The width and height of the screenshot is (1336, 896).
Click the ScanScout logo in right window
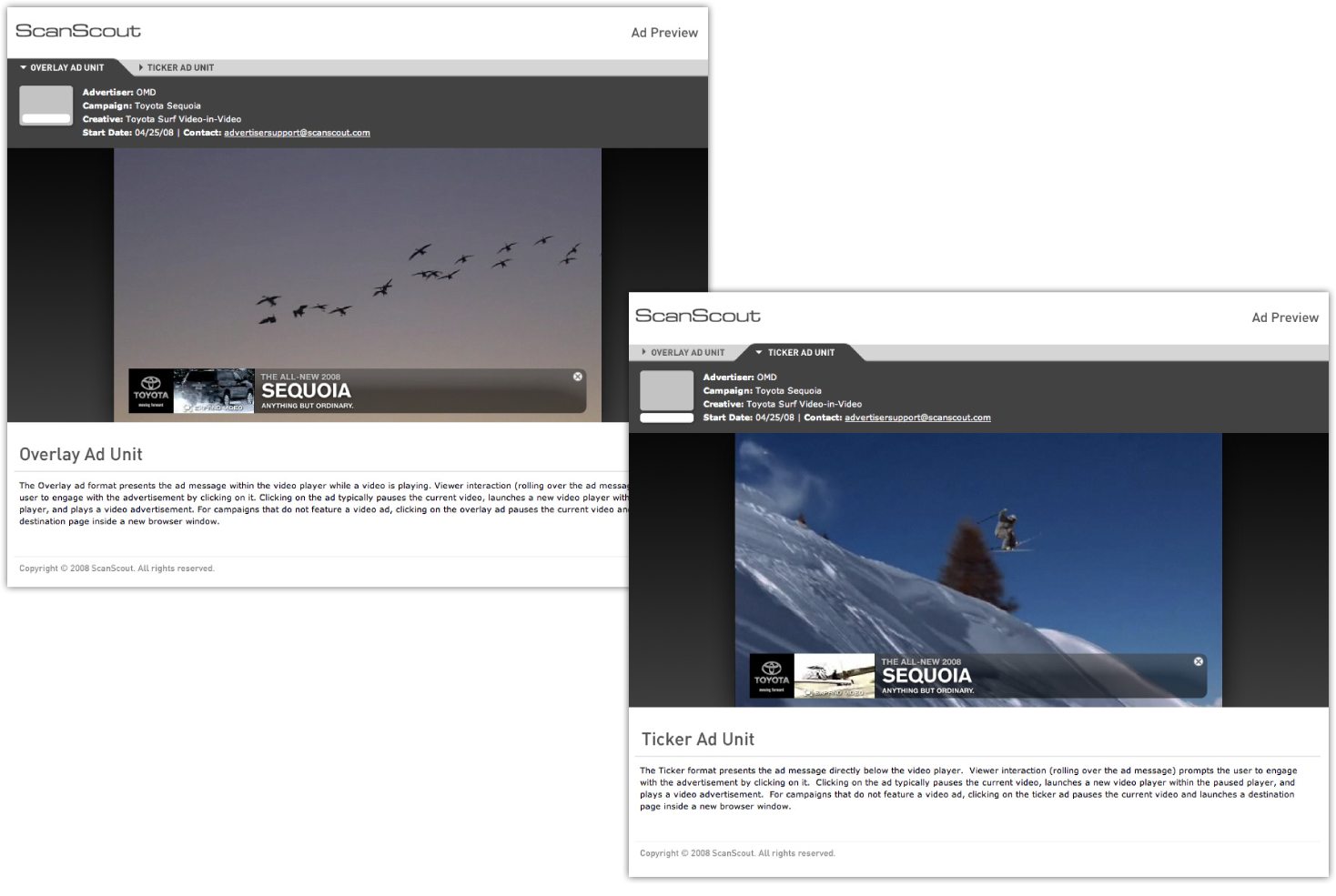tap(698, 316)
